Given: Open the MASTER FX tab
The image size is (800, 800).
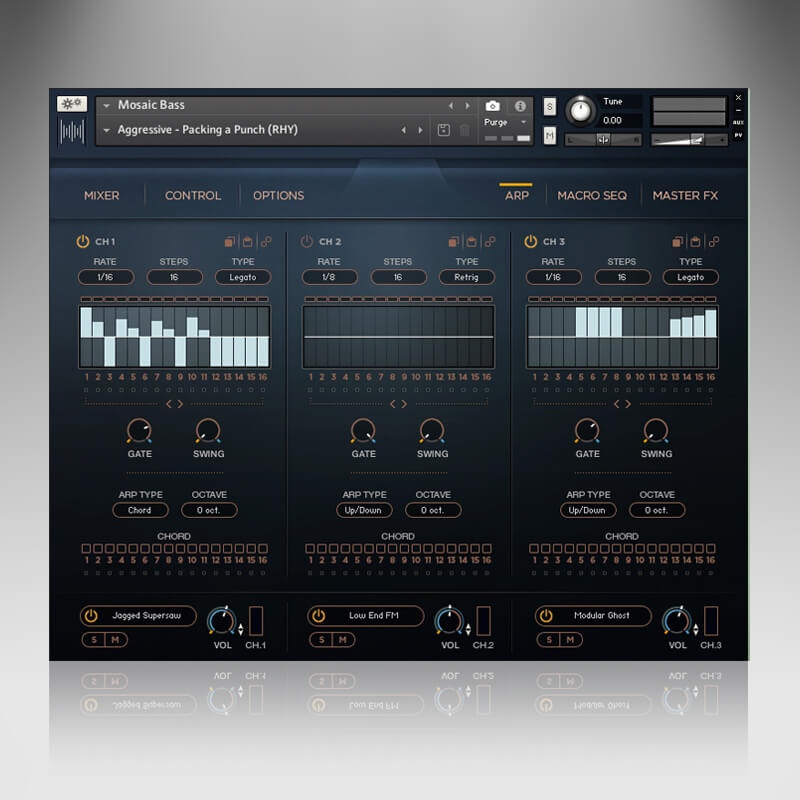Looking at the screenshot, I should click(x=685, y=196).
